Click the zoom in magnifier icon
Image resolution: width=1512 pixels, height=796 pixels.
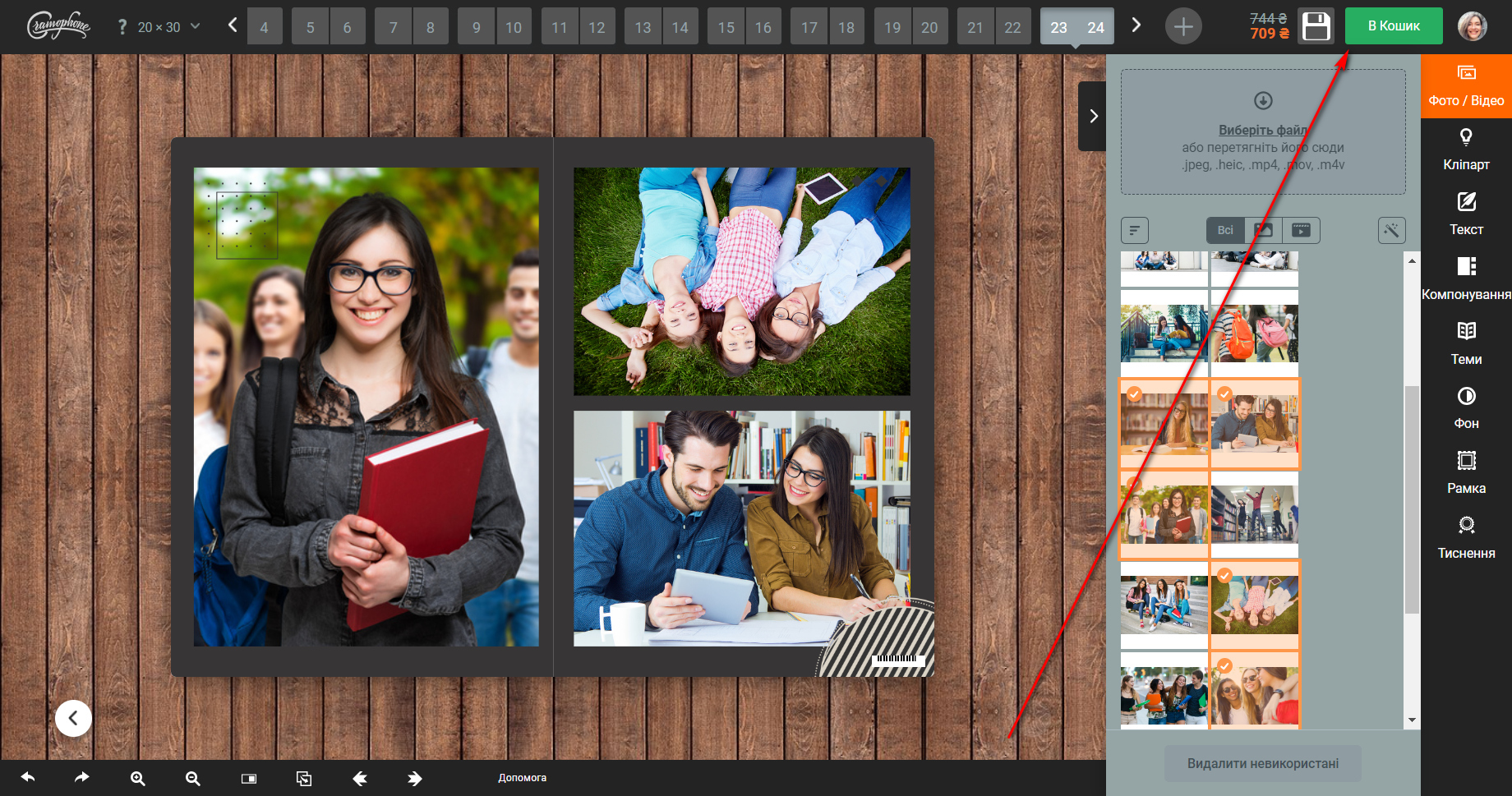pos(137,778)
